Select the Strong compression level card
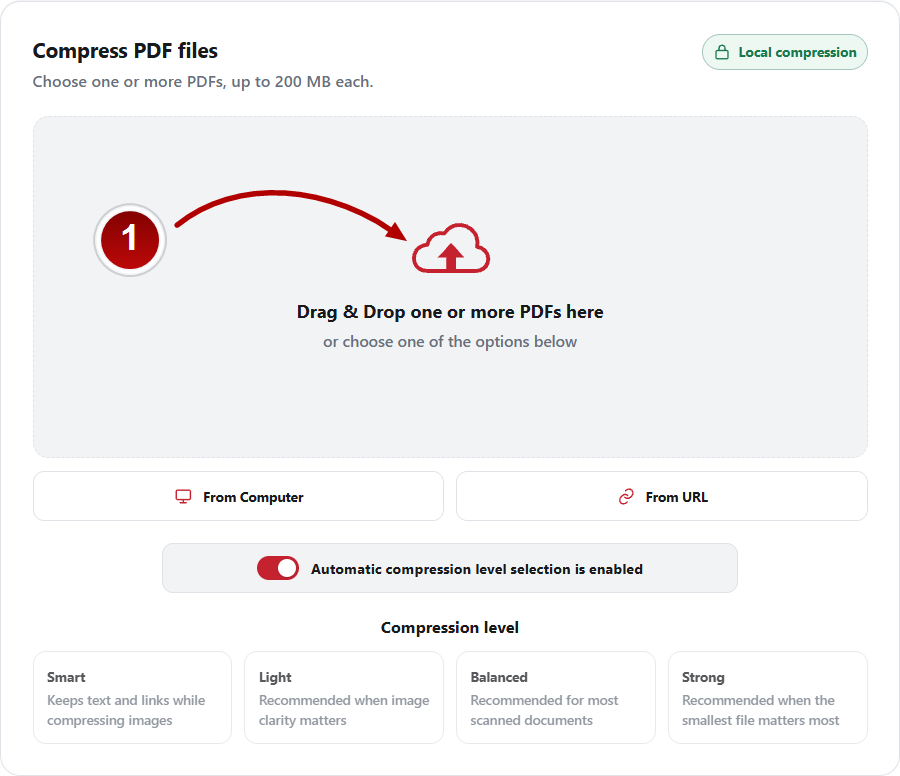Screen dimensions: 900x776 coord(767,697)
